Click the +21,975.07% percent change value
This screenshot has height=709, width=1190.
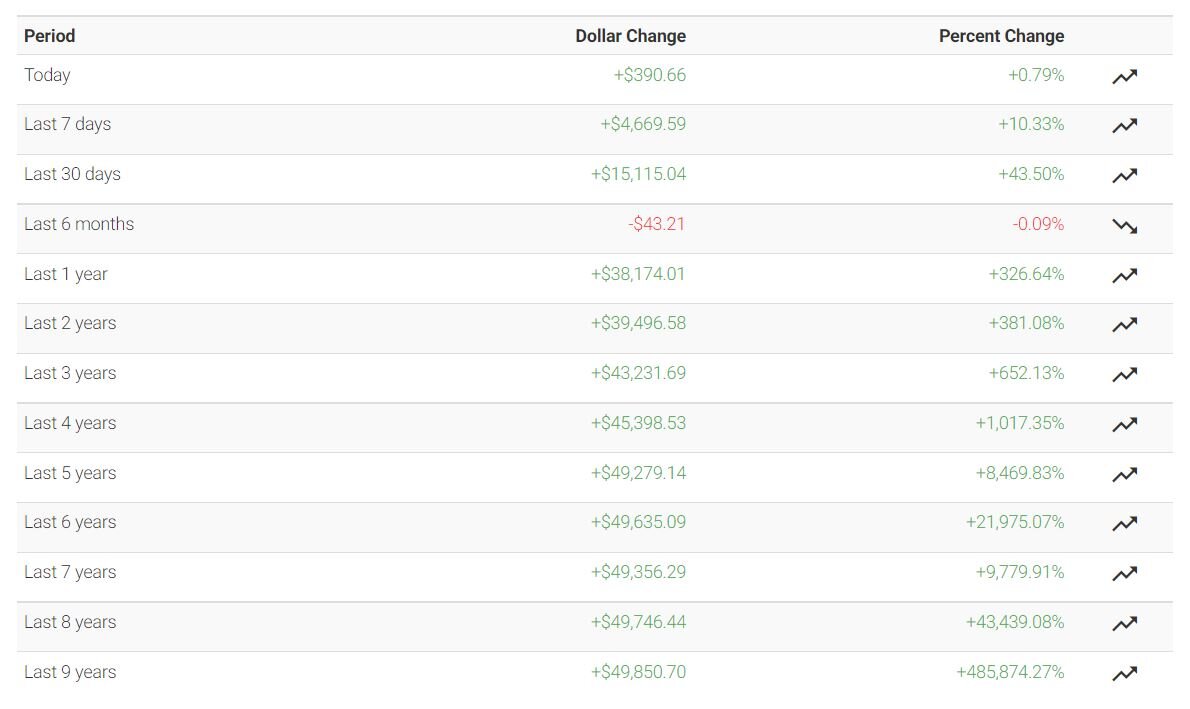pos(1015,522)
